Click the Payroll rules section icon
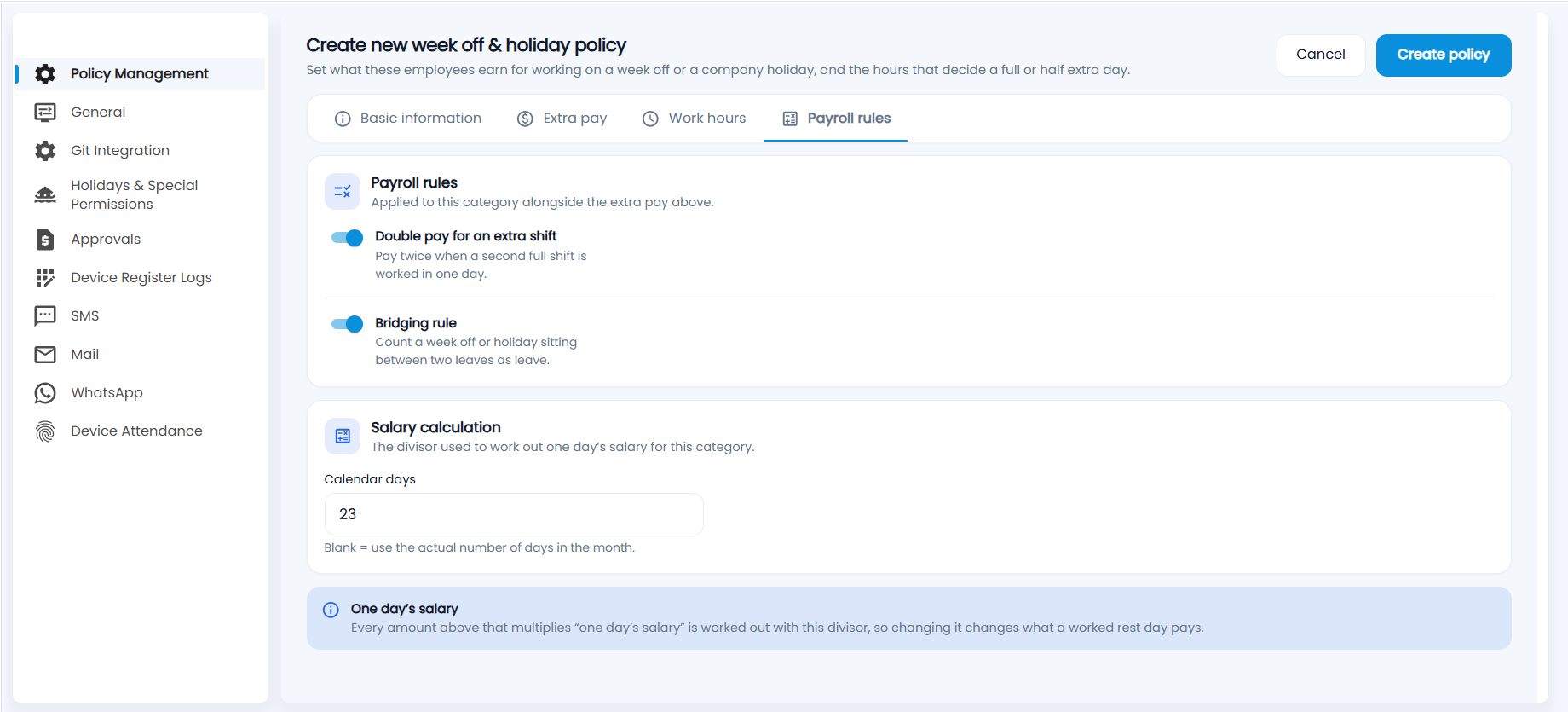The image size is (1568, 712). [x=343, y=192]
